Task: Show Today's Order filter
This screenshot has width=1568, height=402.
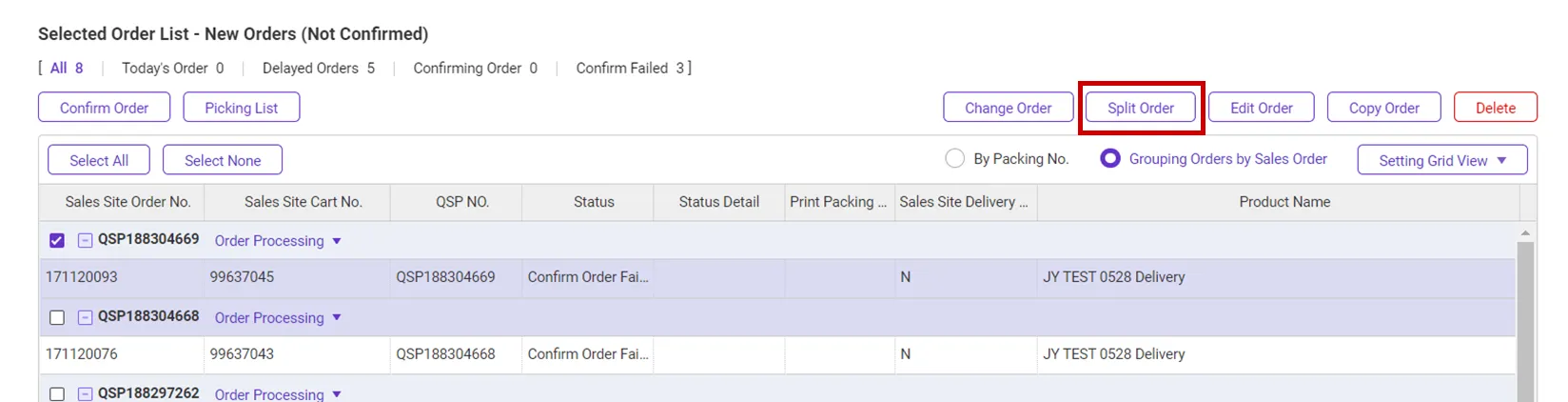Action: pyautogui.click(x=172, y=69)
